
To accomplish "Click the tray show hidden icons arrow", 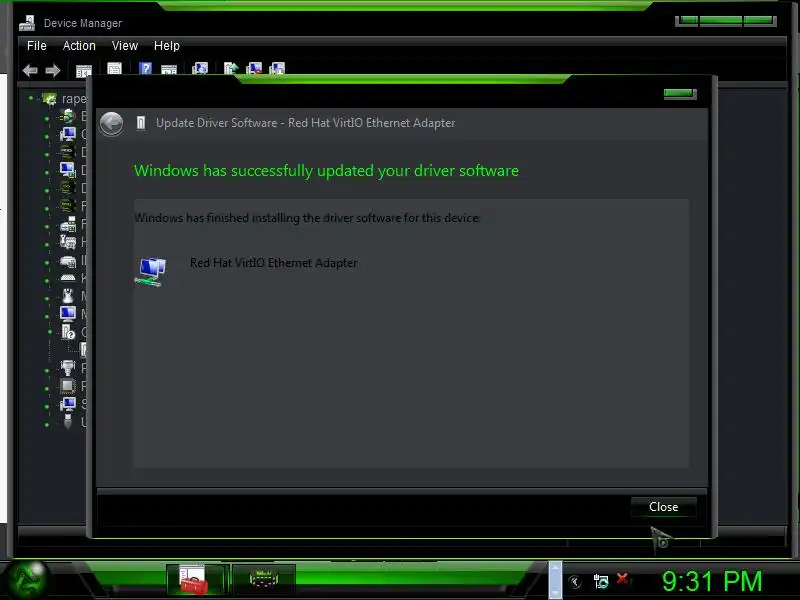I will pyautogui.click(x=574, y=582).
